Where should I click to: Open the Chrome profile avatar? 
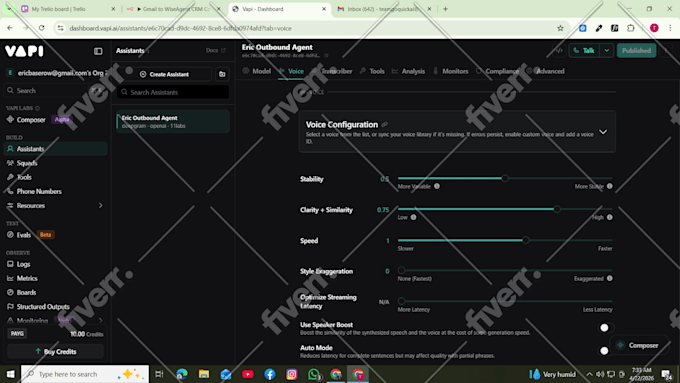tap(654, 28)
